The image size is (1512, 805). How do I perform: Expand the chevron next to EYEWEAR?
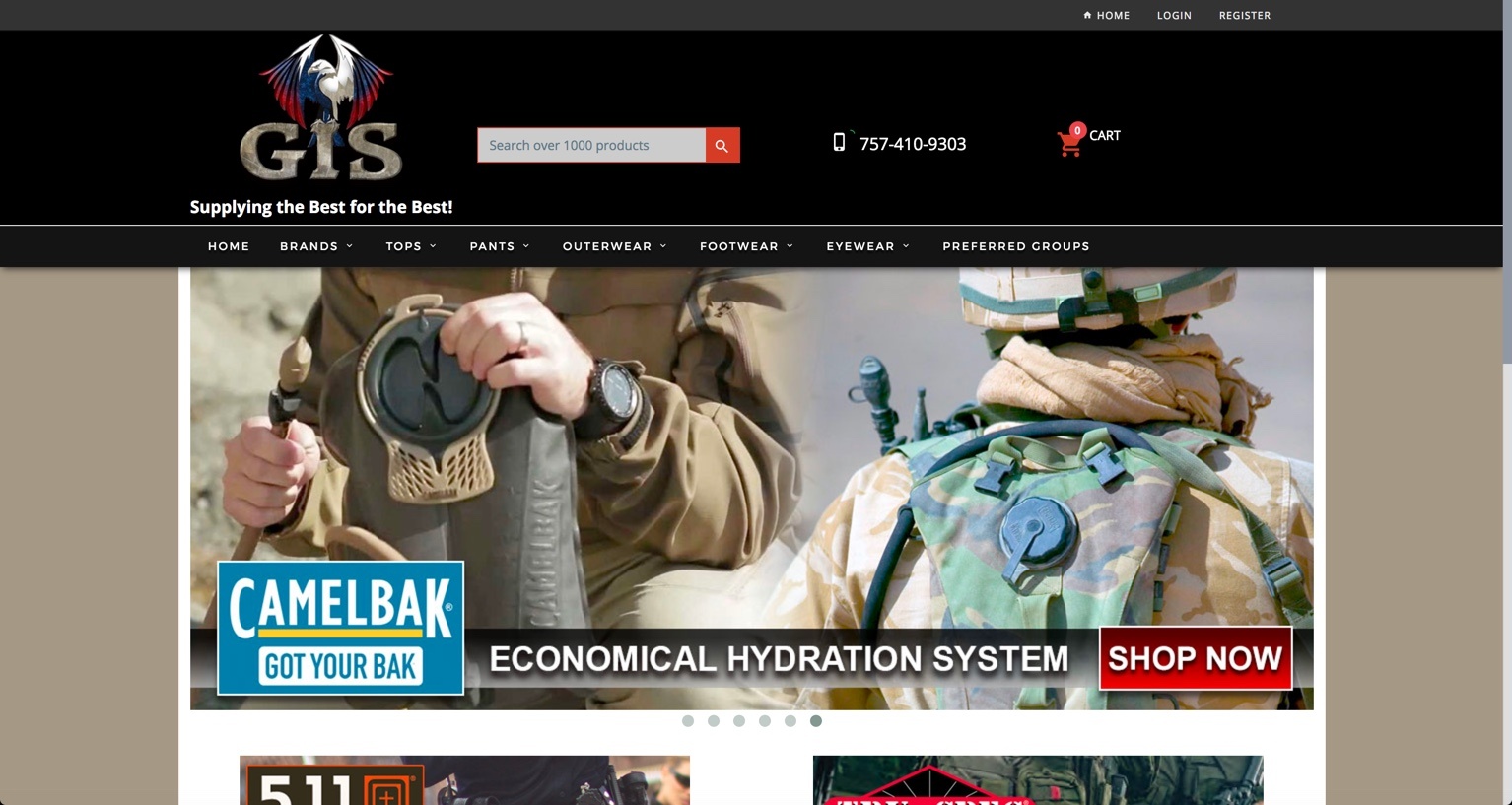click(x=907, y=246)
